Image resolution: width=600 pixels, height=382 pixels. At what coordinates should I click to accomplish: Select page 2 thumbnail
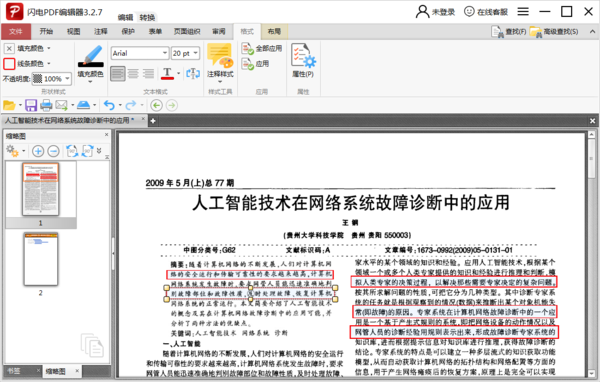(x=41, y=260)
